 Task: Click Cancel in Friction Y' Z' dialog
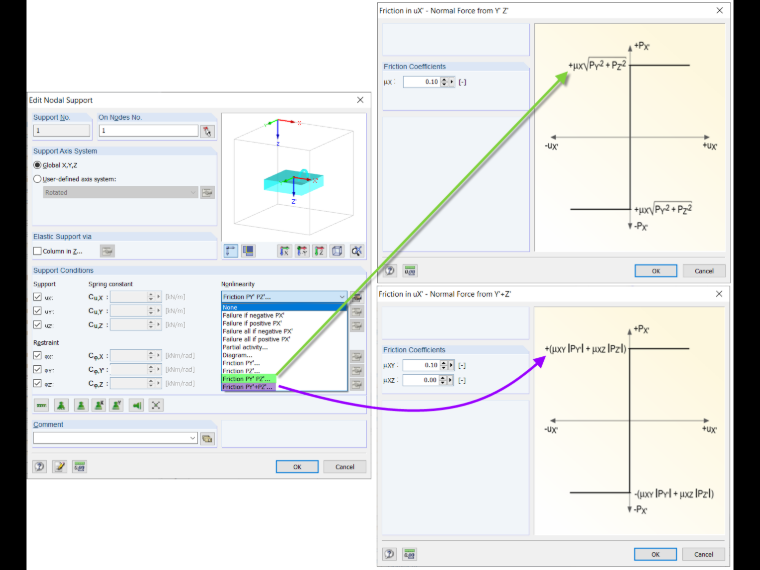[704, 271]
